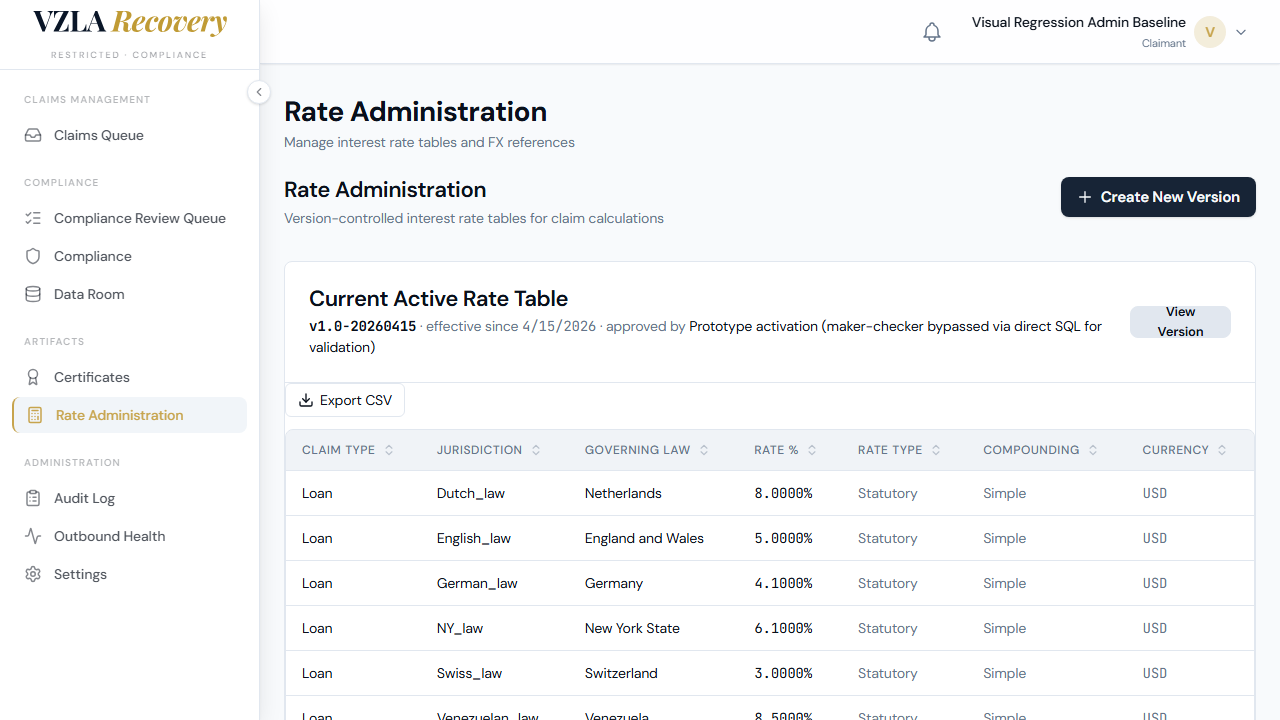Click the 3.0000% rate value

[783, 673]
